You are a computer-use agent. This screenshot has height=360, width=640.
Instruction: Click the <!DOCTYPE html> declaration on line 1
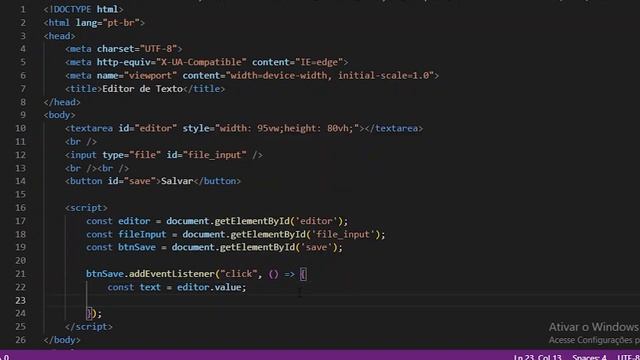point(83,9)
